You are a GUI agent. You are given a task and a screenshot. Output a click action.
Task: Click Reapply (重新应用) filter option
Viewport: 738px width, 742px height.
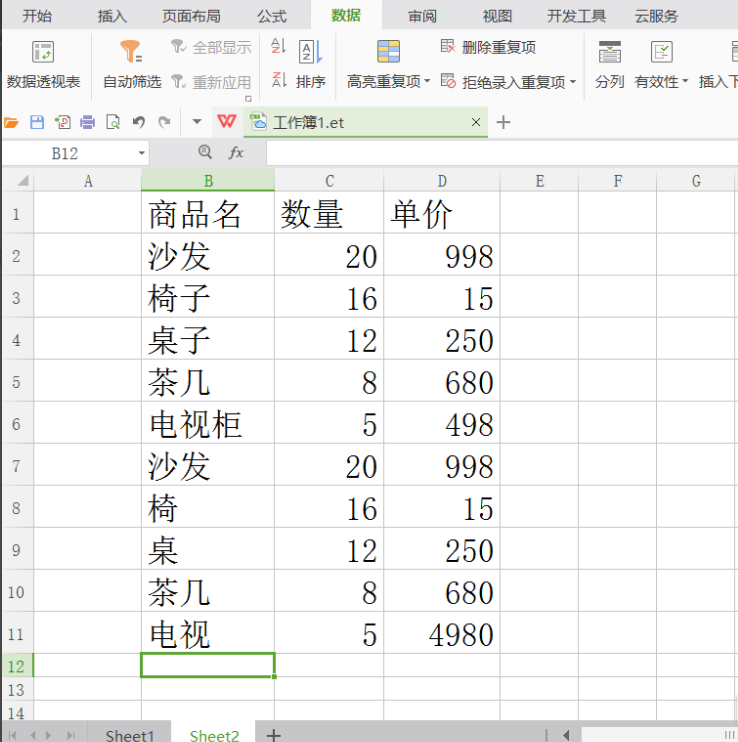[x=211, y=82]
